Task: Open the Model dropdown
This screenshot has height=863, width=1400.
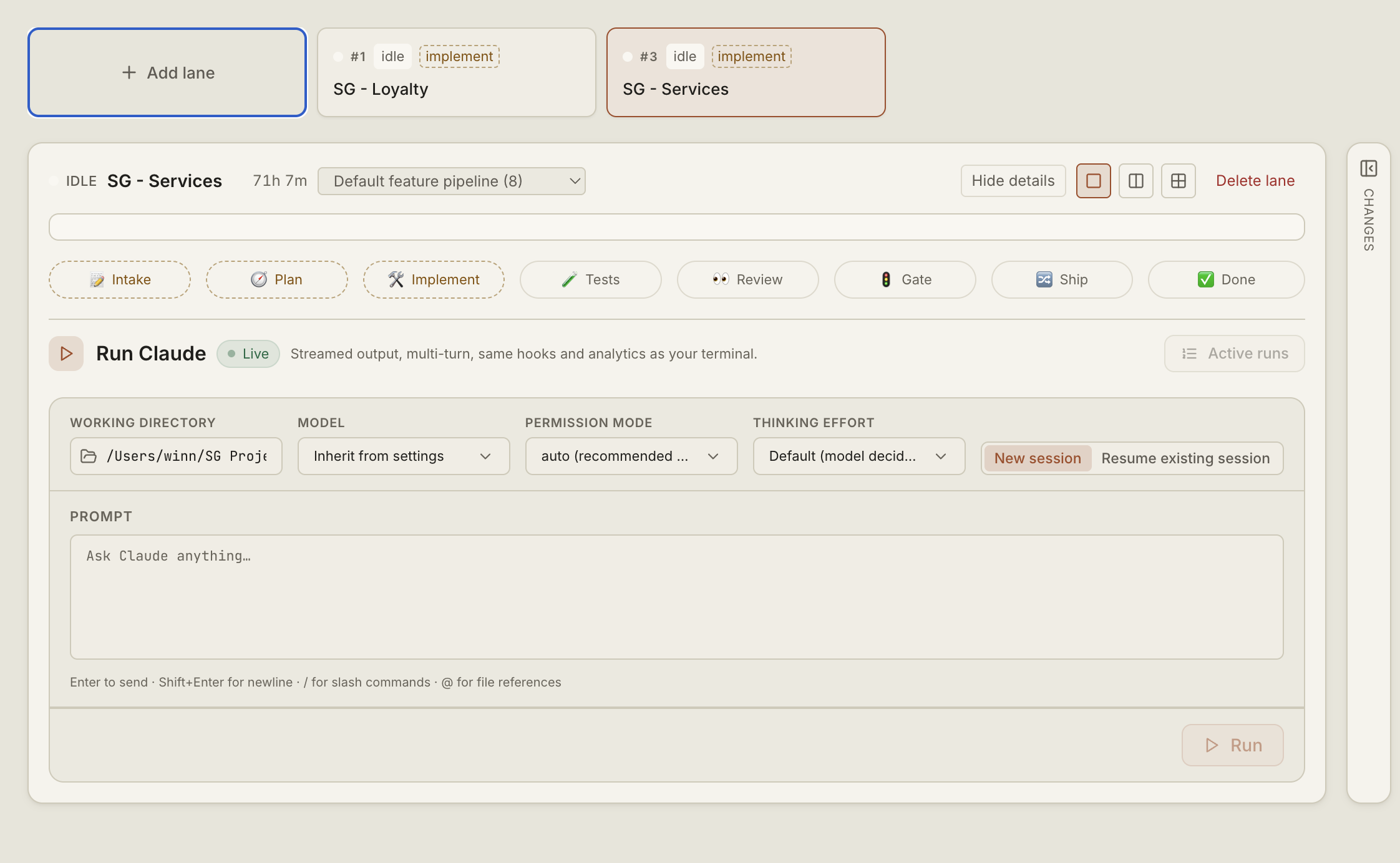Action: coord(404,456)
